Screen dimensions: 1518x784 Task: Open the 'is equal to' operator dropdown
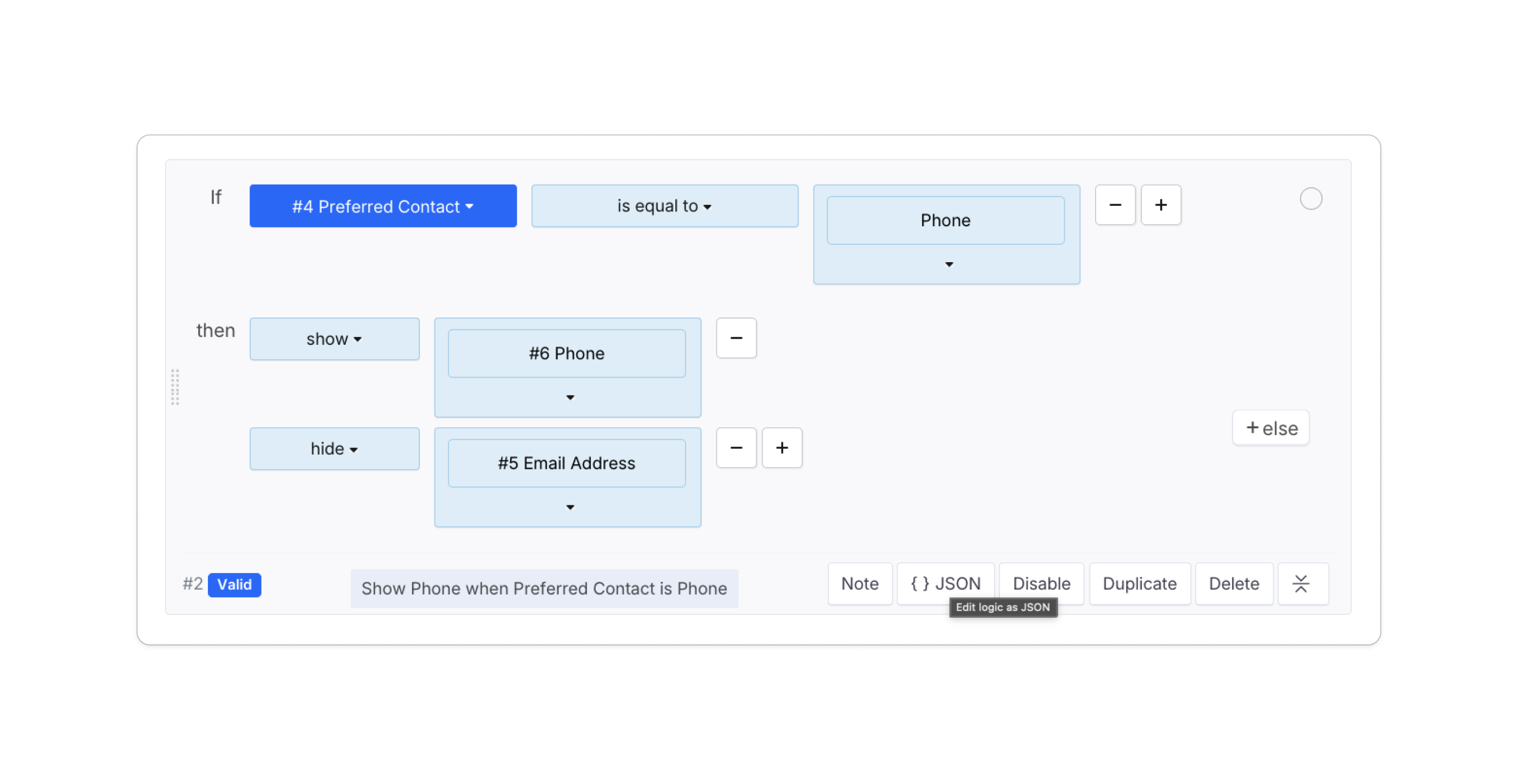(x=664, y=206)
